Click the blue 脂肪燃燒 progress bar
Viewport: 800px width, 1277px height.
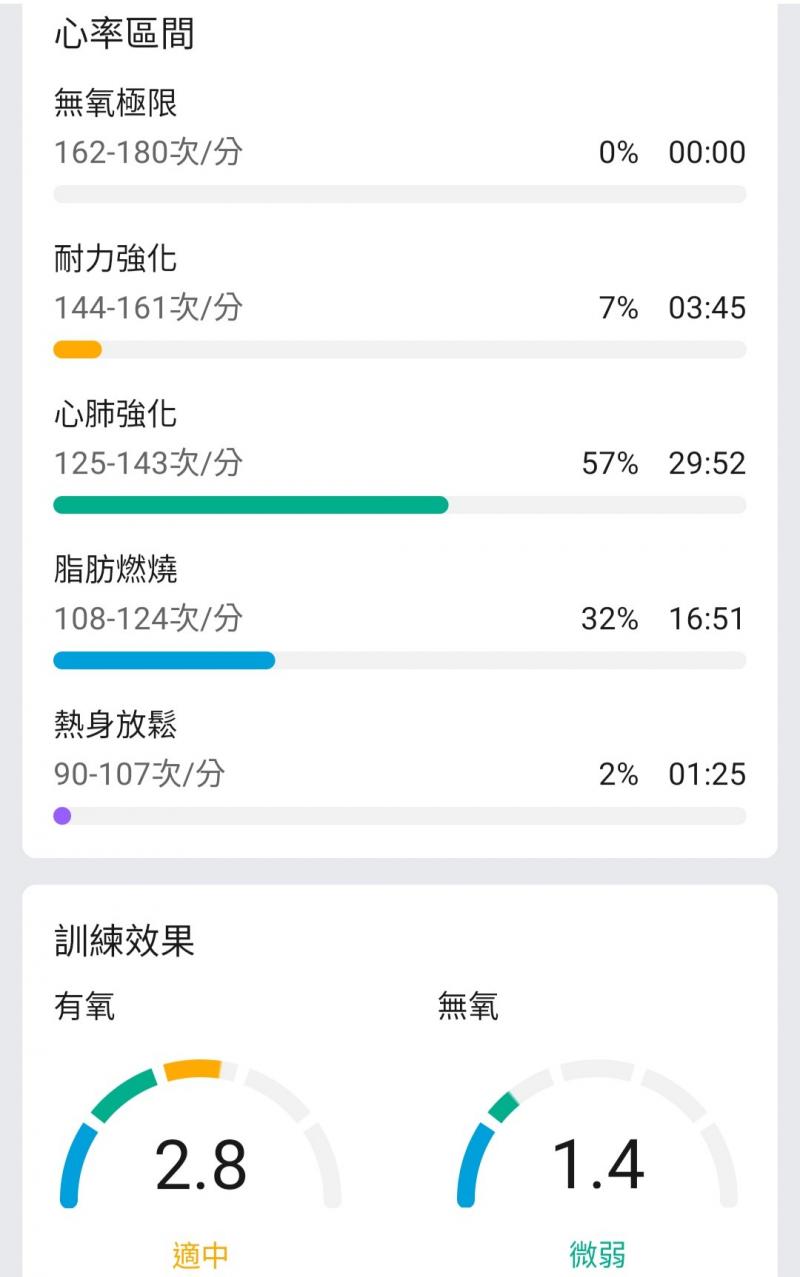point(164,660)
